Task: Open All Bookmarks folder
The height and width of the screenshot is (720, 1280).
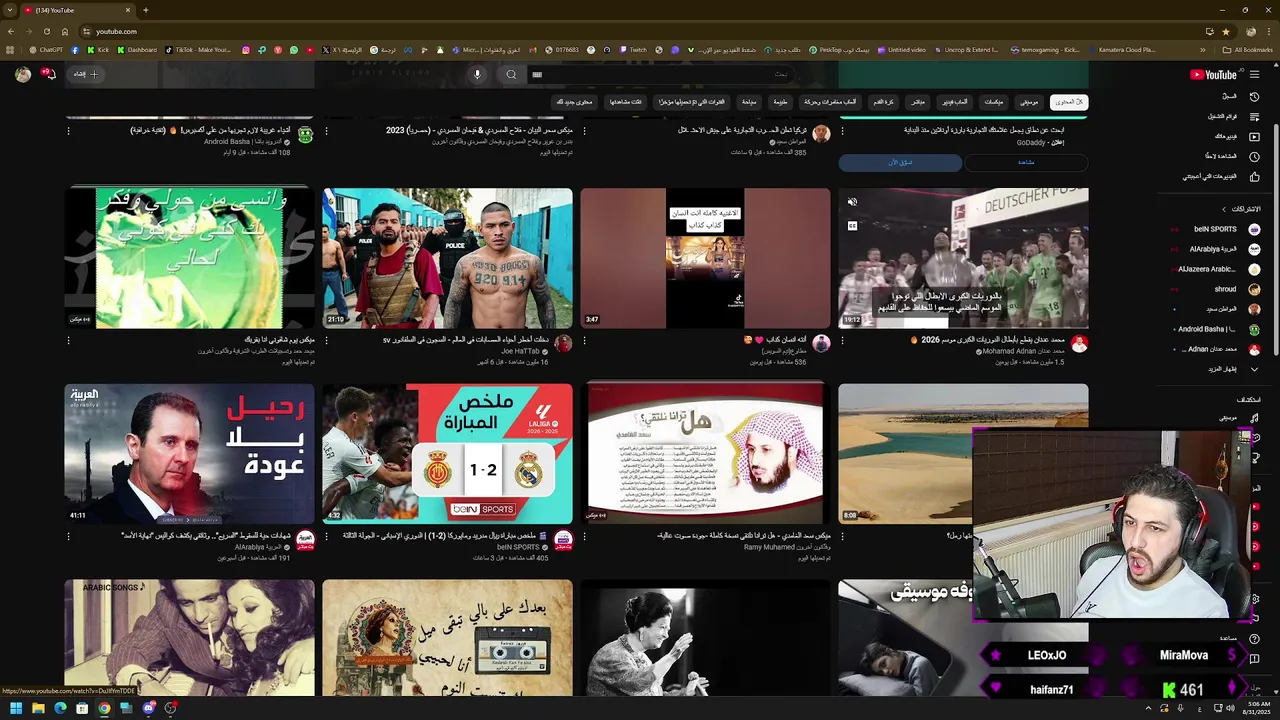Action: 1248,50
